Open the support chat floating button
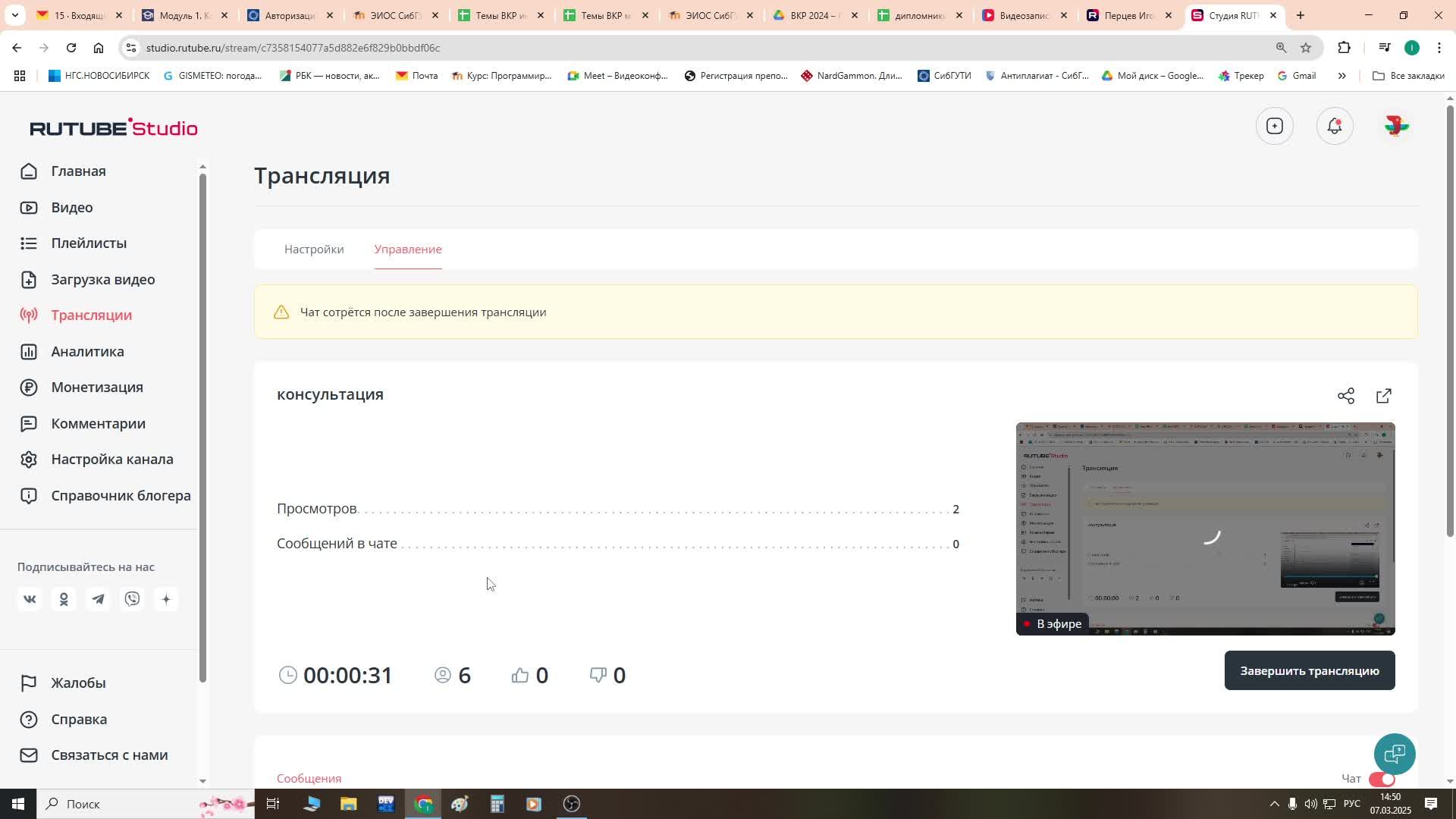This screenshot has width=1456, height=819. pyautogui.click(x=1394, y=754)
